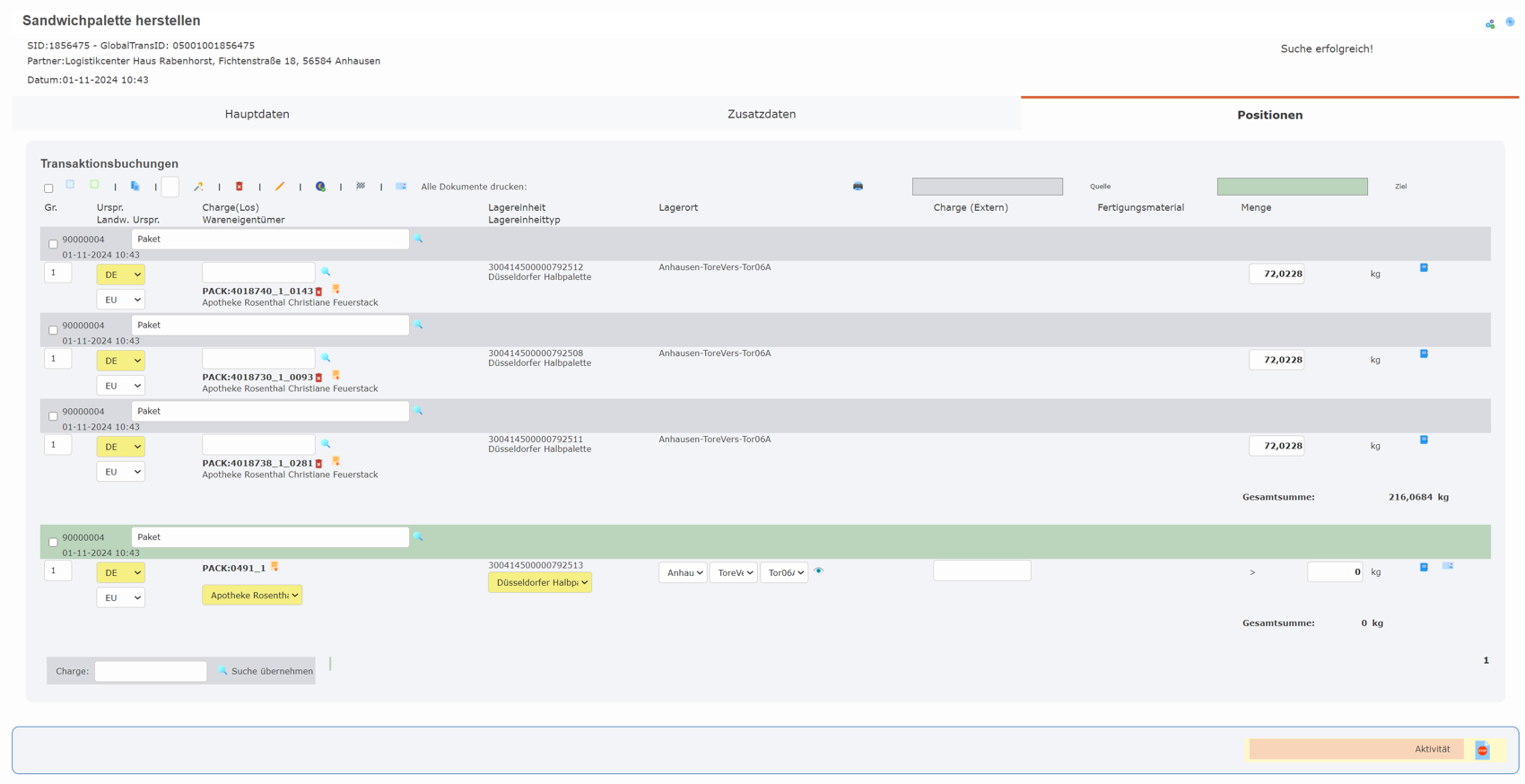
Task: Click the gears icon in top-right corner
Action: (1490, 24)
